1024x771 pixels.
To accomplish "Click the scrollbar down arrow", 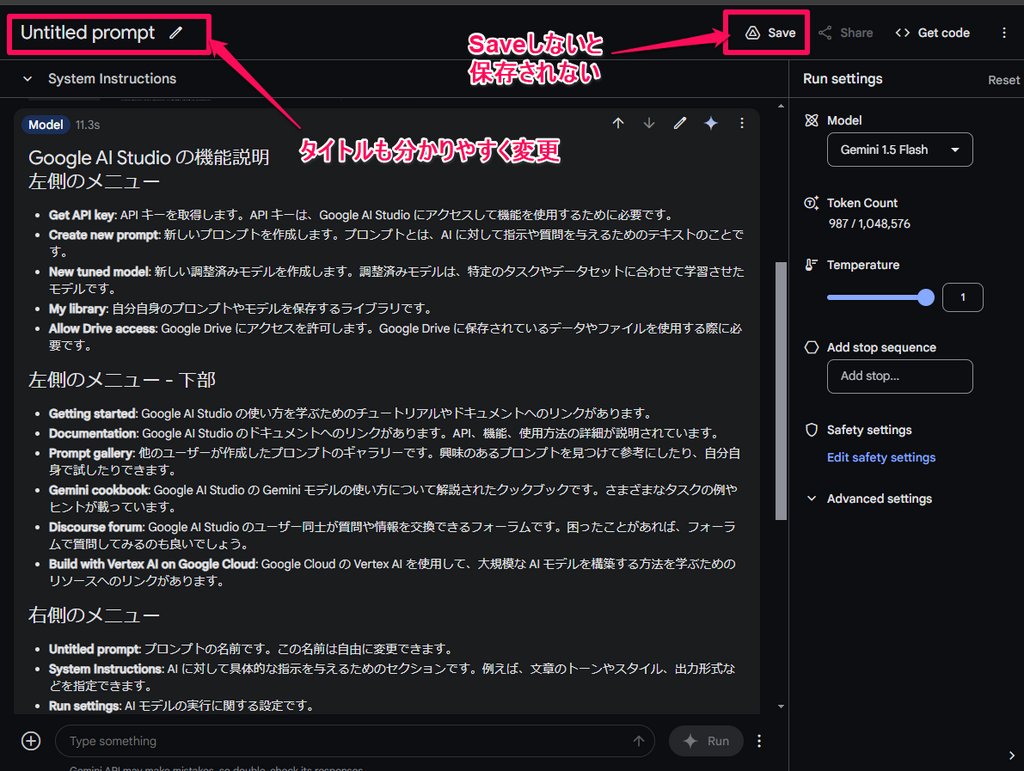I will (781, 706).
